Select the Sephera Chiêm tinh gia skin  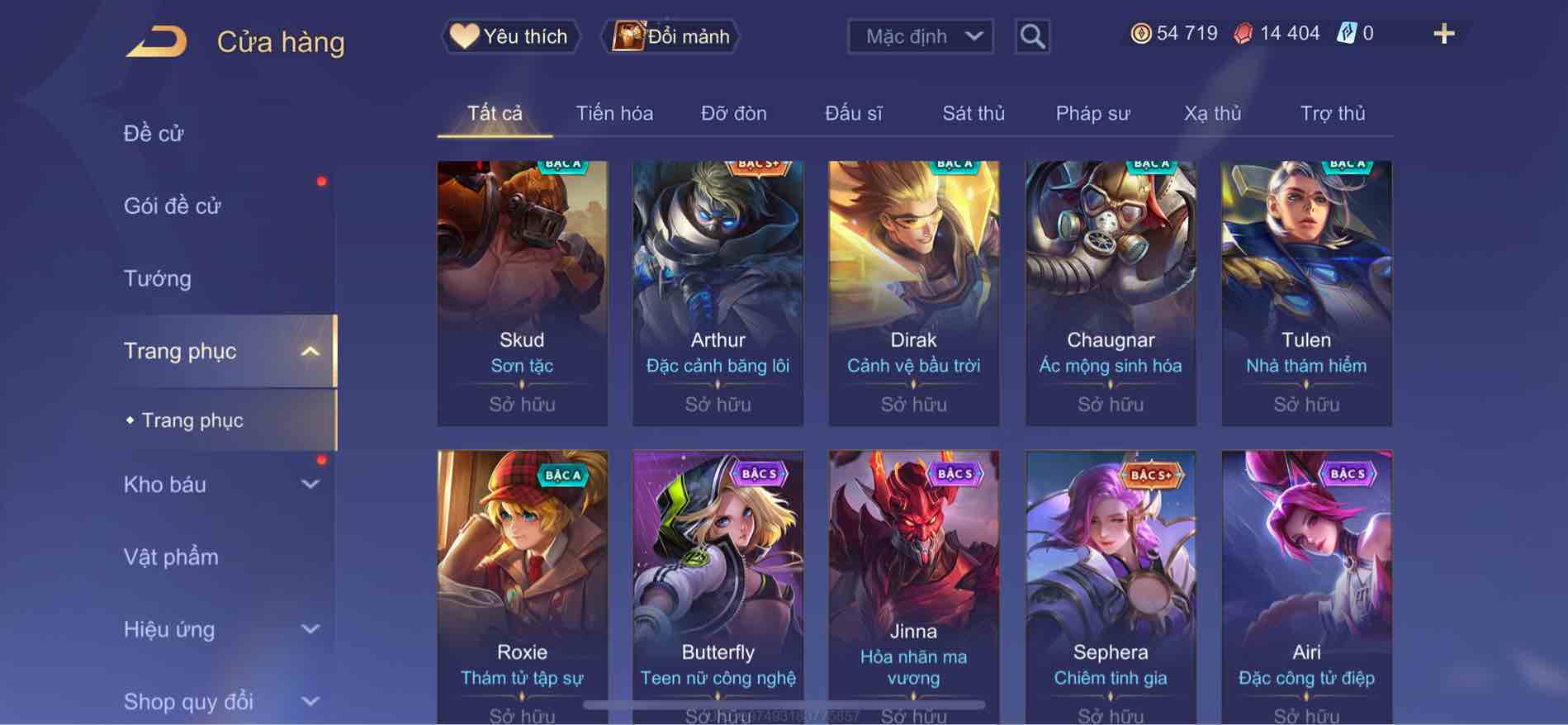click(1111, 587)
